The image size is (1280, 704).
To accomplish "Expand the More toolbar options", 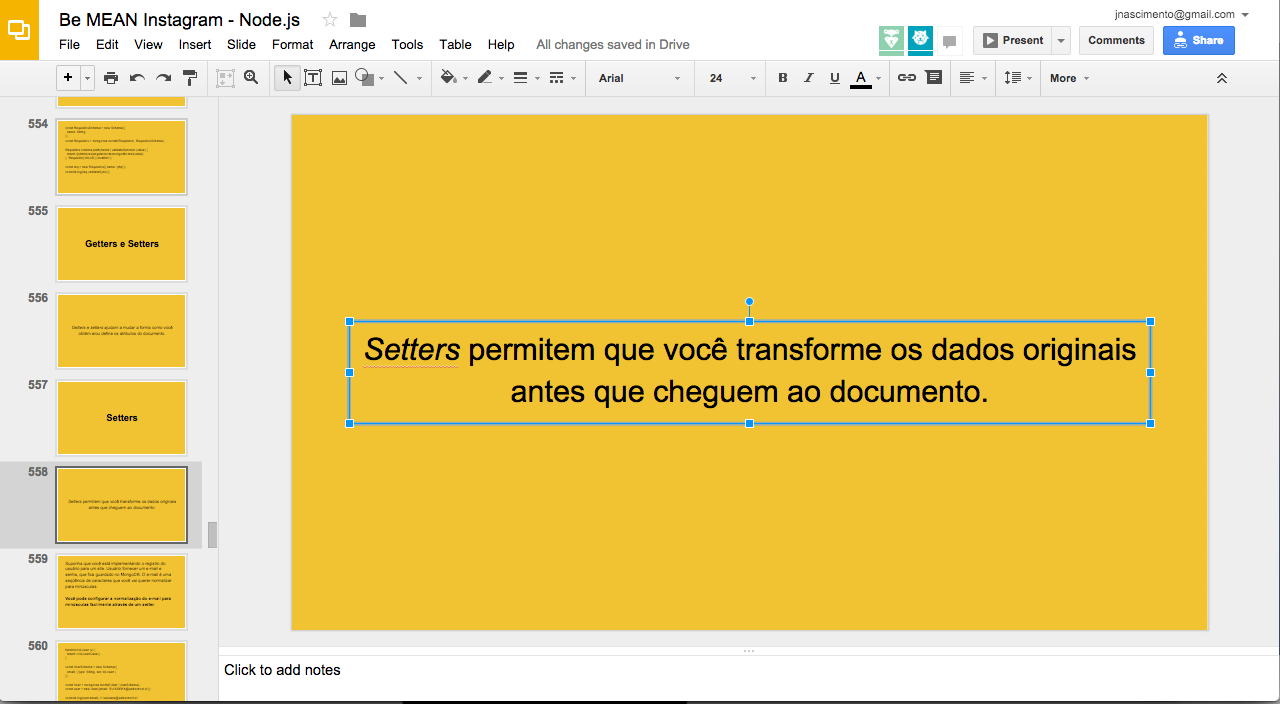I will (x=1069, y=78).
